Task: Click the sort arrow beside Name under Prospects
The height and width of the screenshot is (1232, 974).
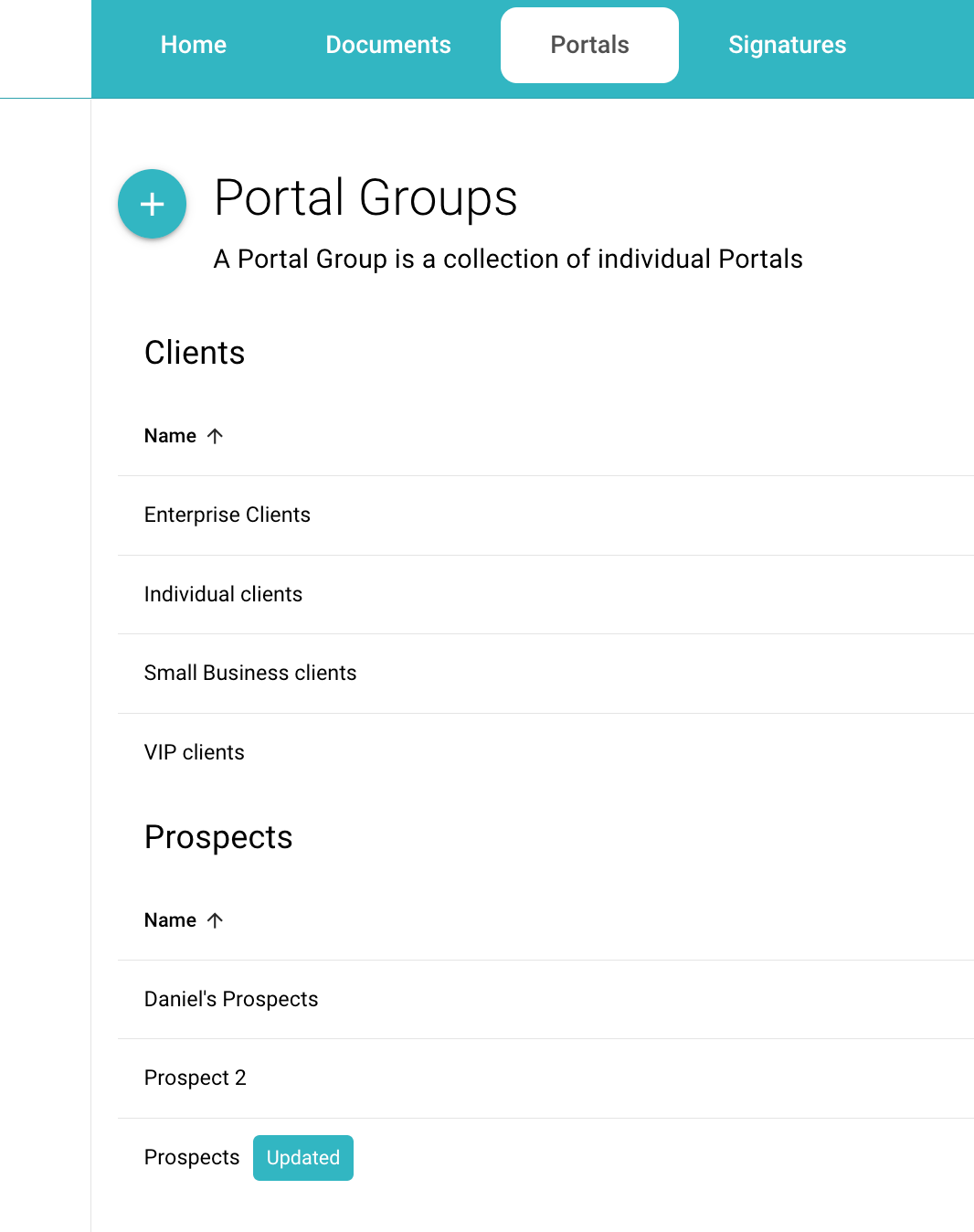Action: (x=215, y=920)
